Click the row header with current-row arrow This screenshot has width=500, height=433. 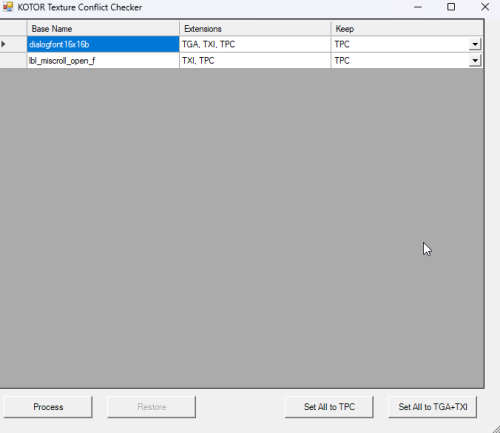pyautogui.click(x=13, y=44)
